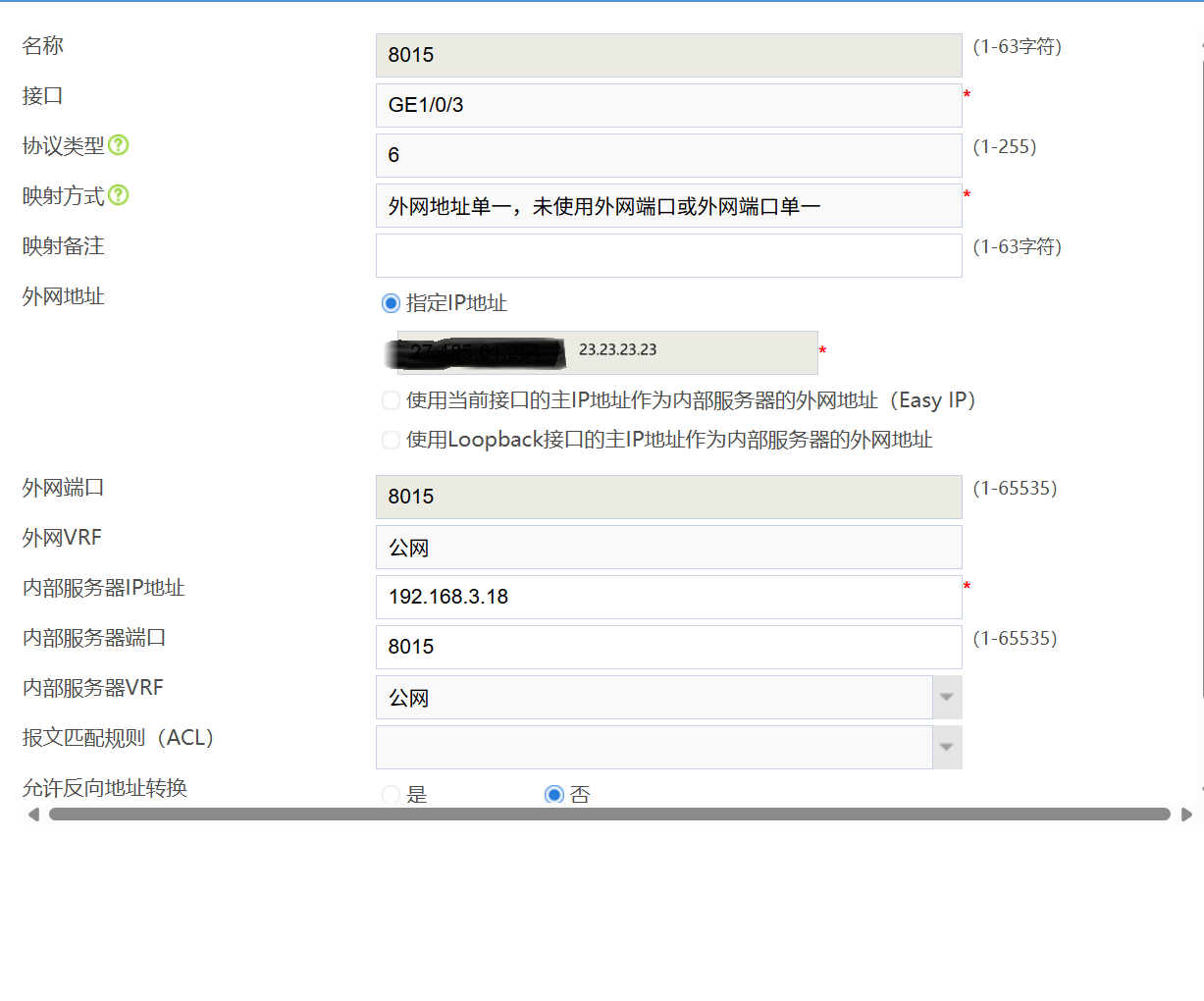Click help icon next to 协议类型
The width and height of the screenshot is (1204, 1001).
point(119,145)
